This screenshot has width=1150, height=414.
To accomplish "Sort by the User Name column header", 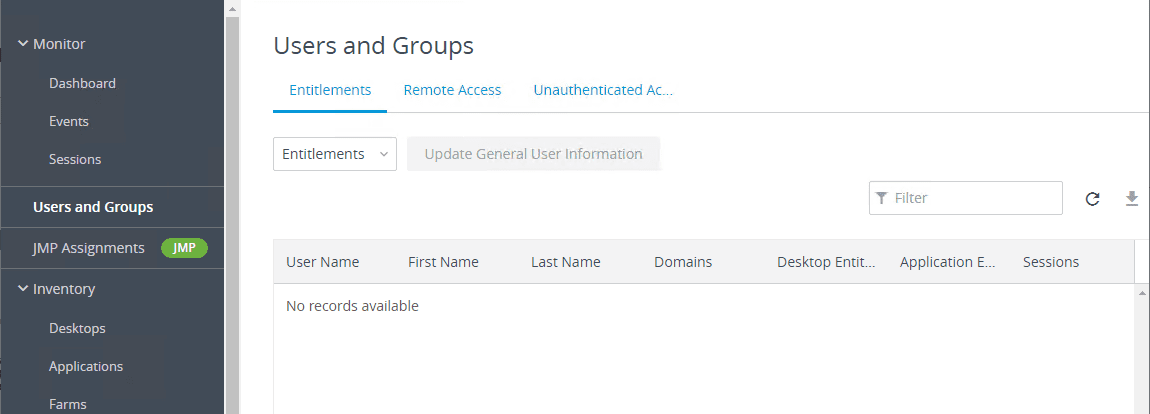I will 322,262.
